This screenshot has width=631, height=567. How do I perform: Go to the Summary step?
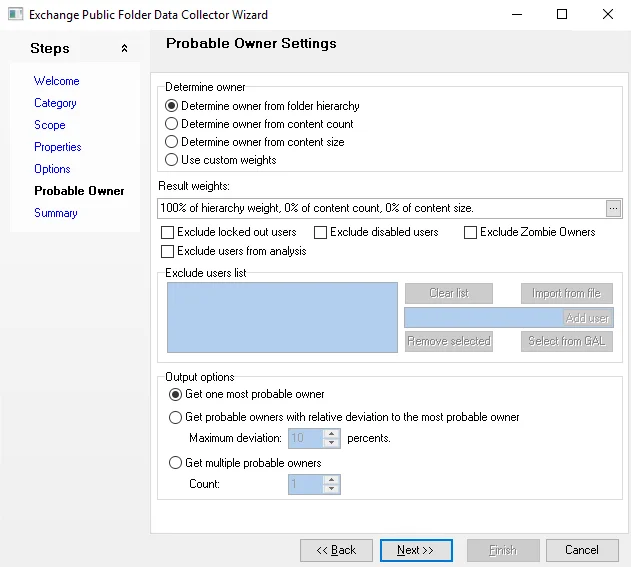[x=56, y=213]
